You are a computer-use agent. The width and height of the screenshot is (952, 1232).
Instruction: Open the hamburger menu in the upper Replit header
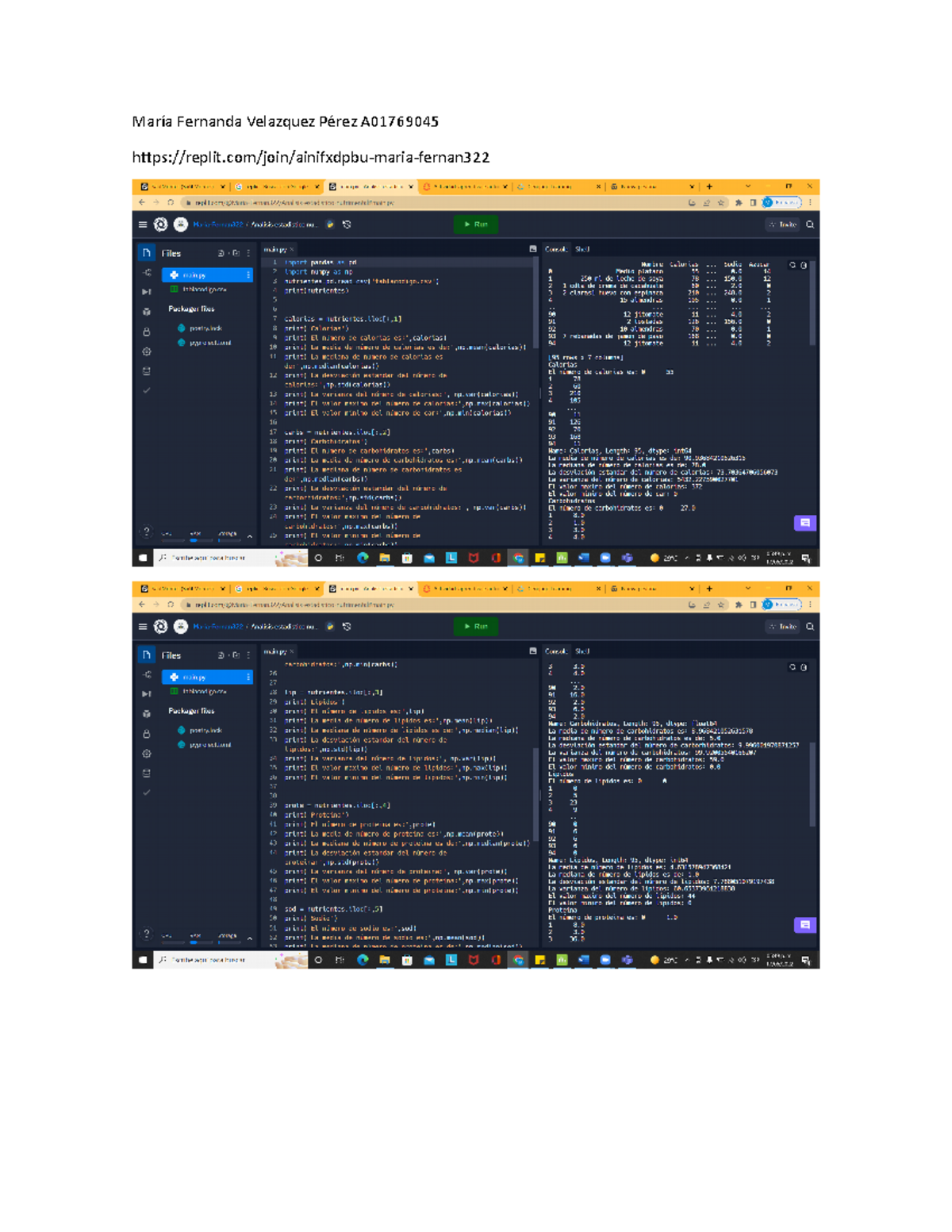coord(143,225)
